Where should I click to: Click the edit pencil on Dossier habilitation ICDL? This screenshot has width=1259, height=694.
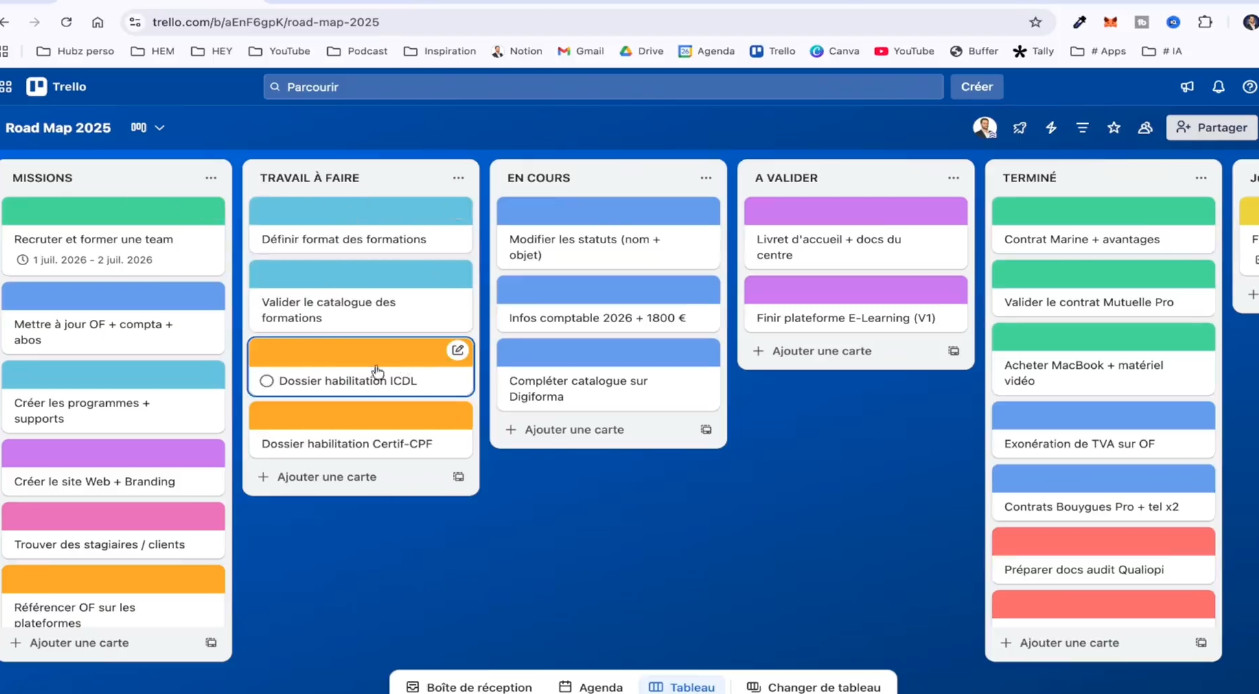click(457, 350)
